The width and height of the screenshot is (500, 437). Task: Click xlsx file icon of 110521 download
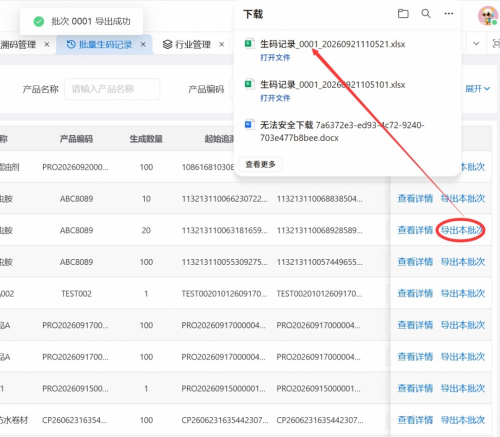click(x=249, y=44)
